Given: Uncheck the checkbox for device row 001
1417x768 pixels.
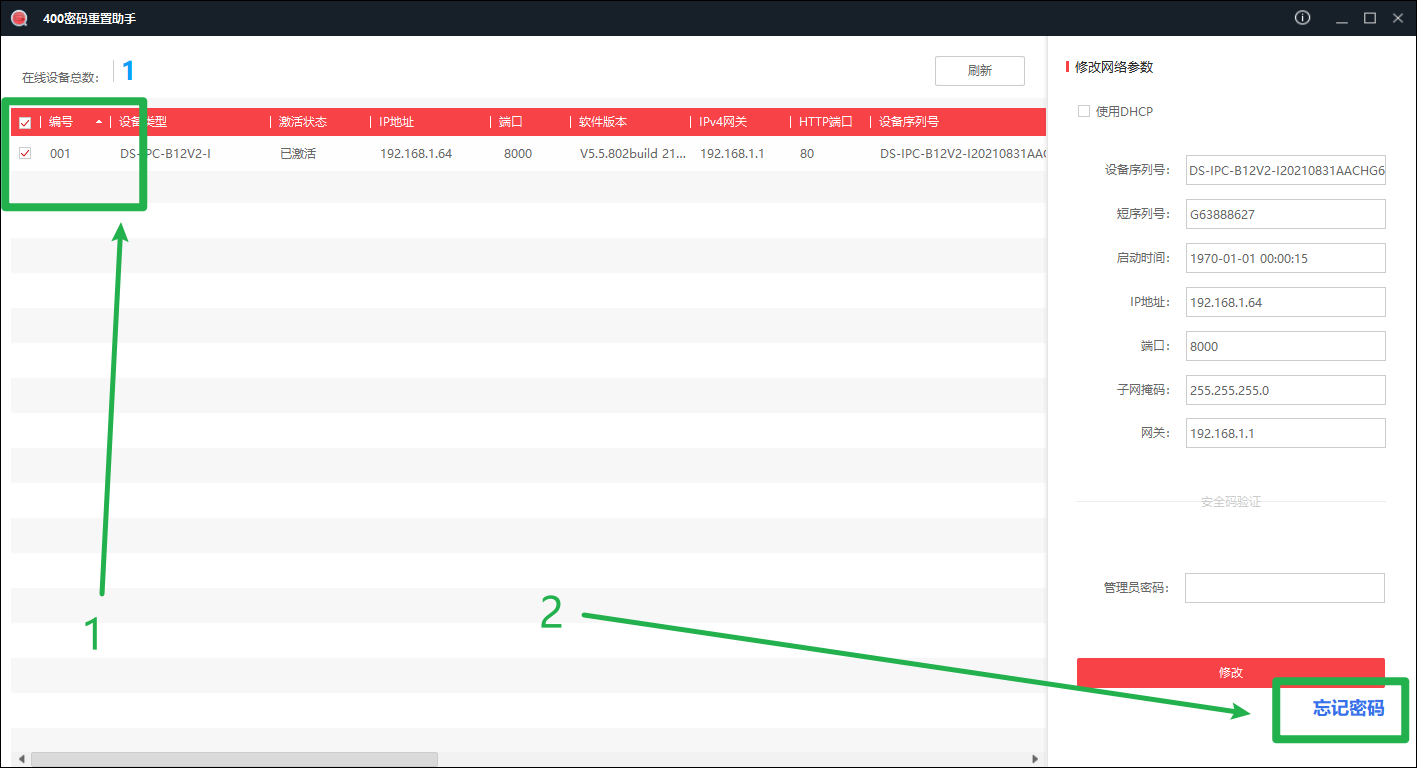Looking at the screenshot, I should pos(25,153).
